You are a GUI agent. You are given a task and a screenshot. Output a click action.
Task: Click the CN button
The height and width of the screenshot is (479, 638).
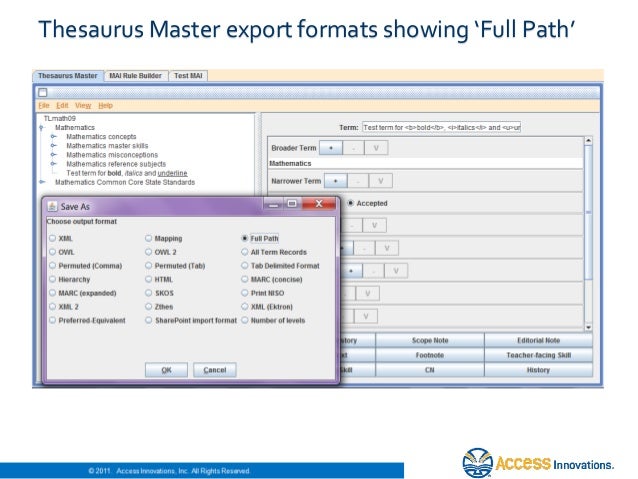click(x=430, y=370)
